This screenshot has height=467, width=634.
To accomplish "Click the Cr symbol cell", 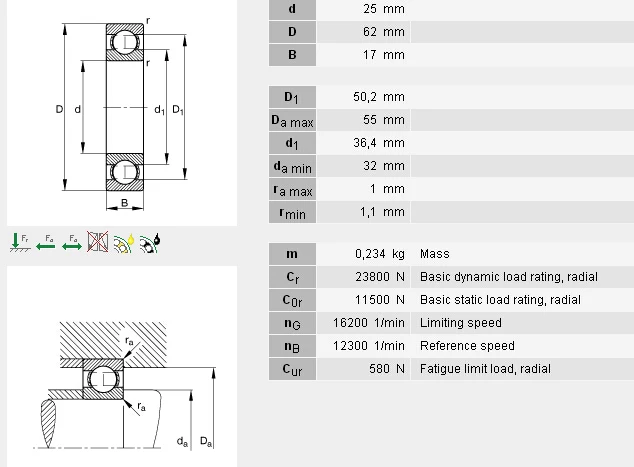I will [x=292, y=277].
